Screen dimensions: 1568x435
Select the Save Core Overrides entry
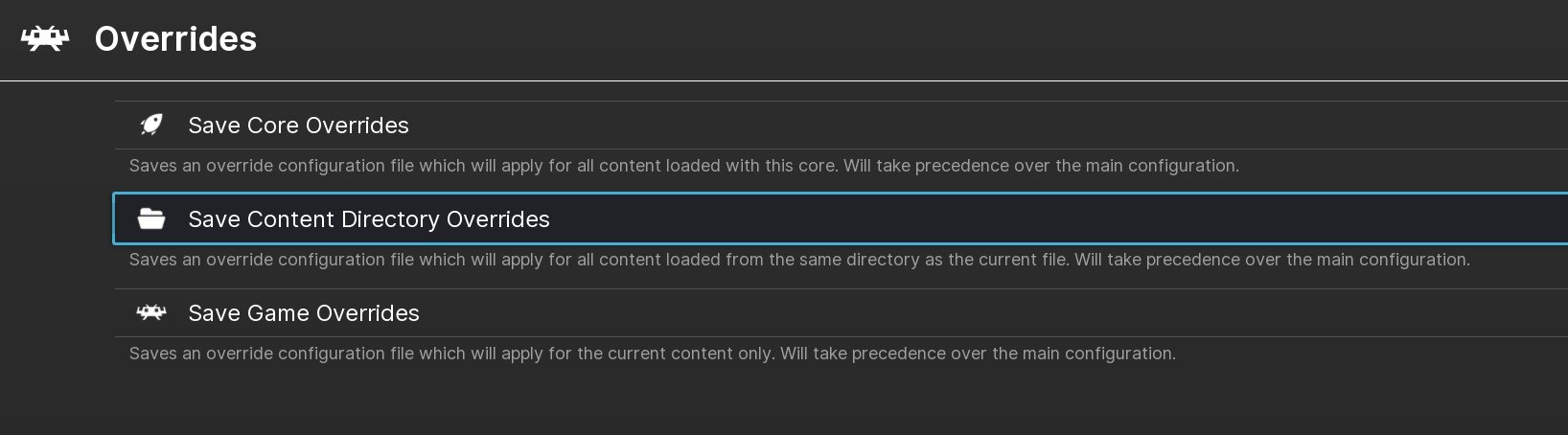point(842,125)
